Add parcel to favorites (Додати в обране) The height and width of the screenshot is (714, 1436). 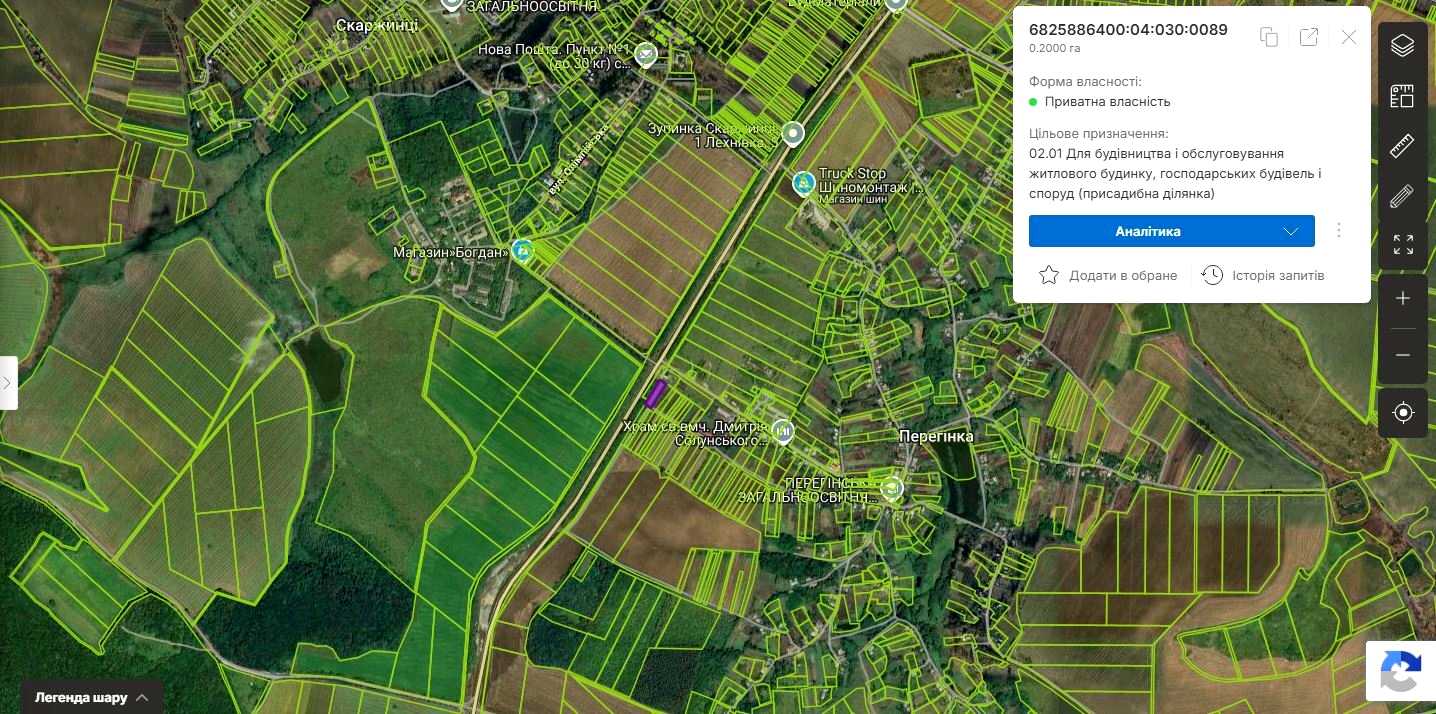point(1108,275)
